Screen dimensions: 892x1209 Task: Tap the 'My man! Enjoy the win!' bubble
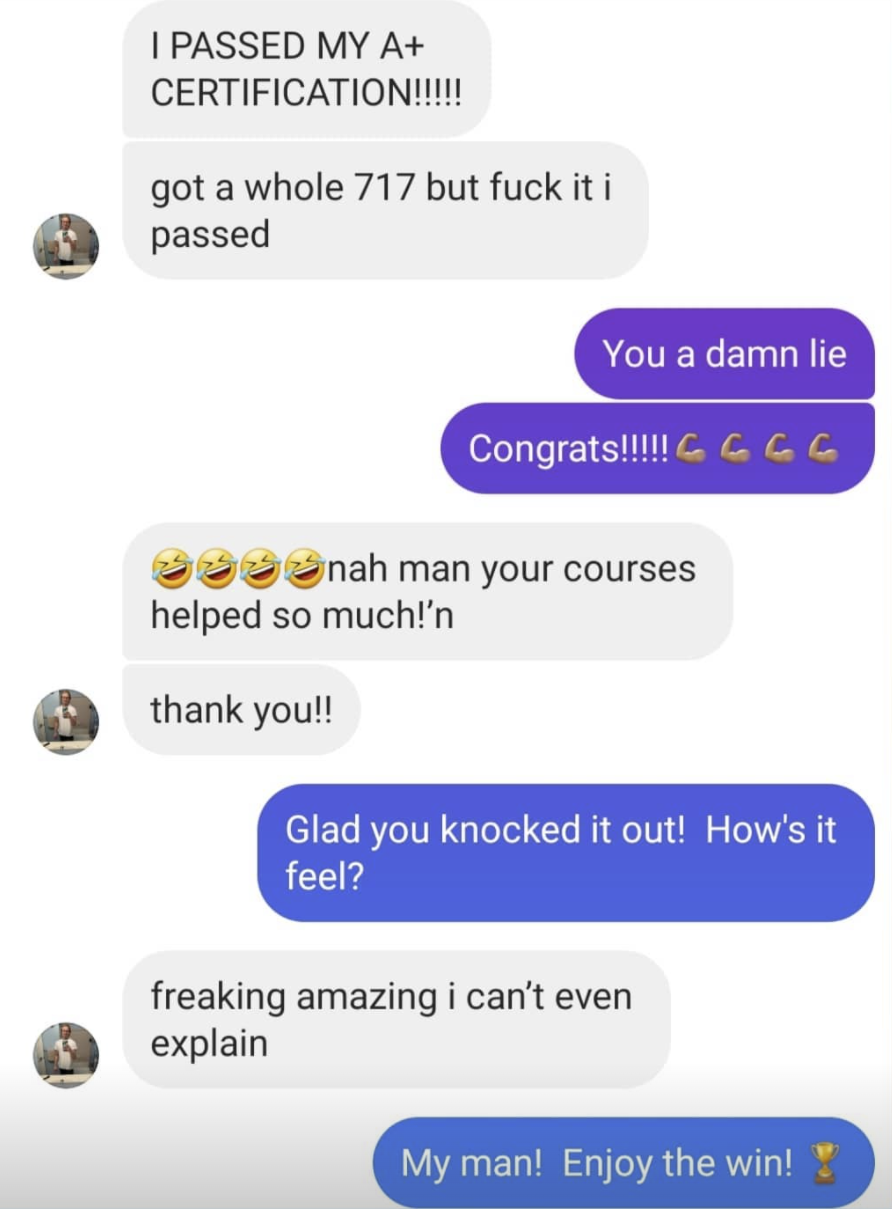[x=624, y=1162]
